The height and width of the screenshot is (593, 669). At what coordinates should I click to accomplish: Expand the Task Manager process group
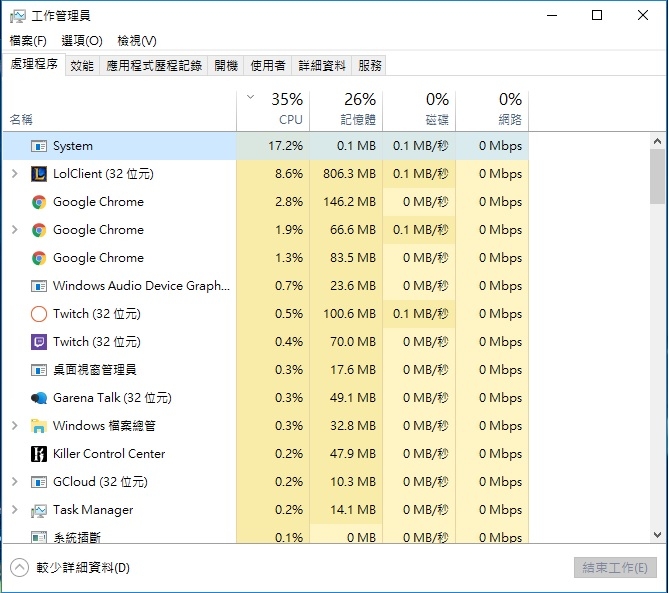coord(15,509)
